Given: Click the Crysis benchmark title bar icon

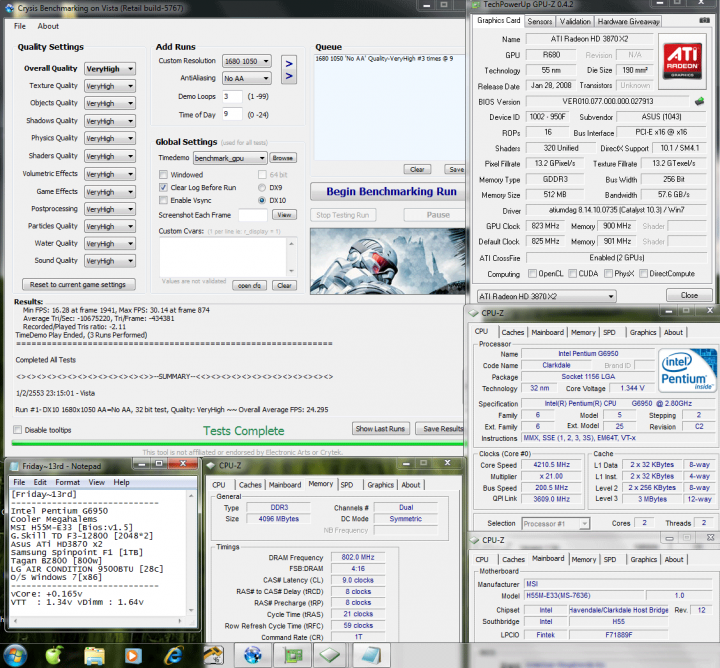Looking at the screenshot, I should tap(9, 8).
